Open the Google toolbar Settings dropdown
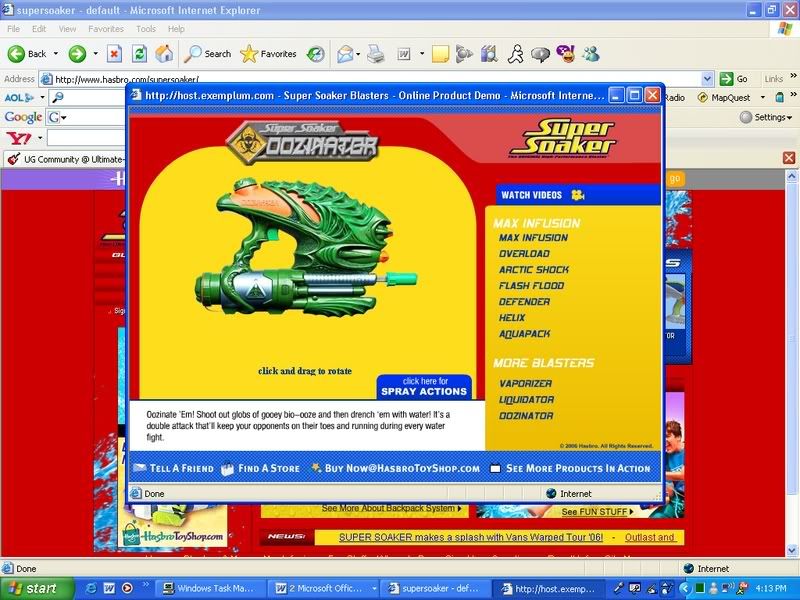 coord(766,117)
